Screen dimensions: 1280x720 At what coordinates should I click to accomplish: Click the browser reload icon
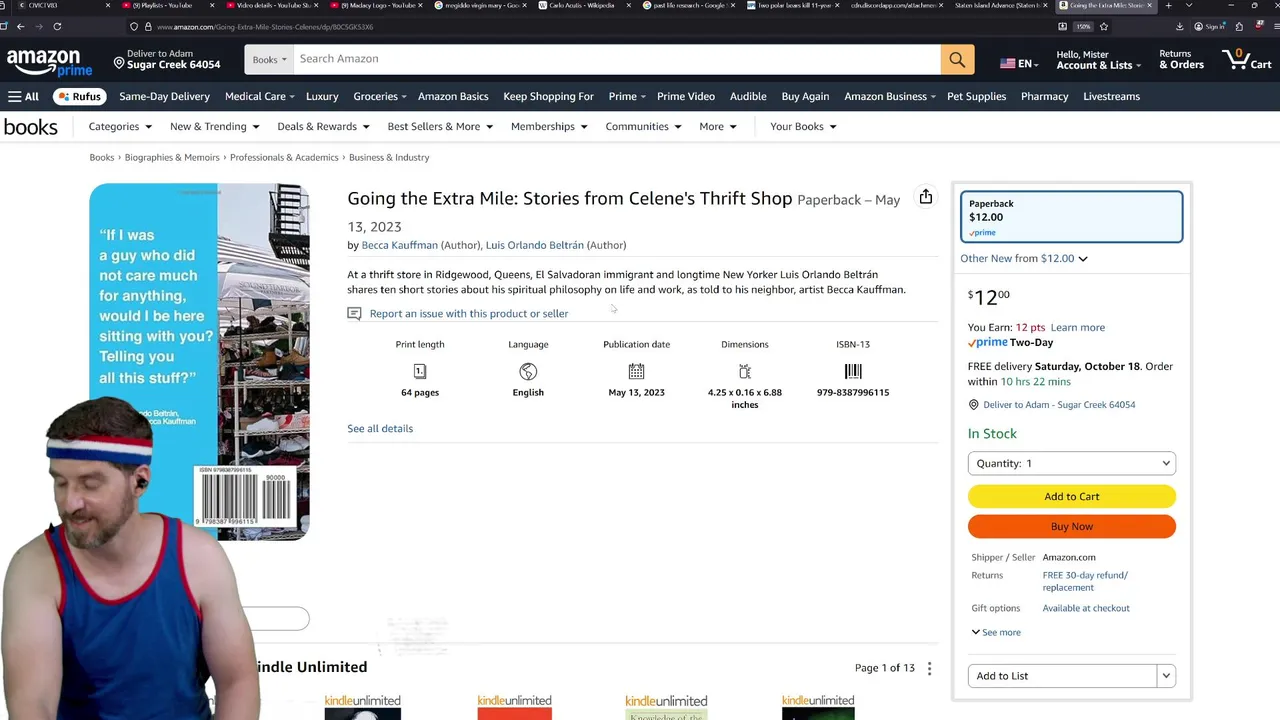click(57, 26)
